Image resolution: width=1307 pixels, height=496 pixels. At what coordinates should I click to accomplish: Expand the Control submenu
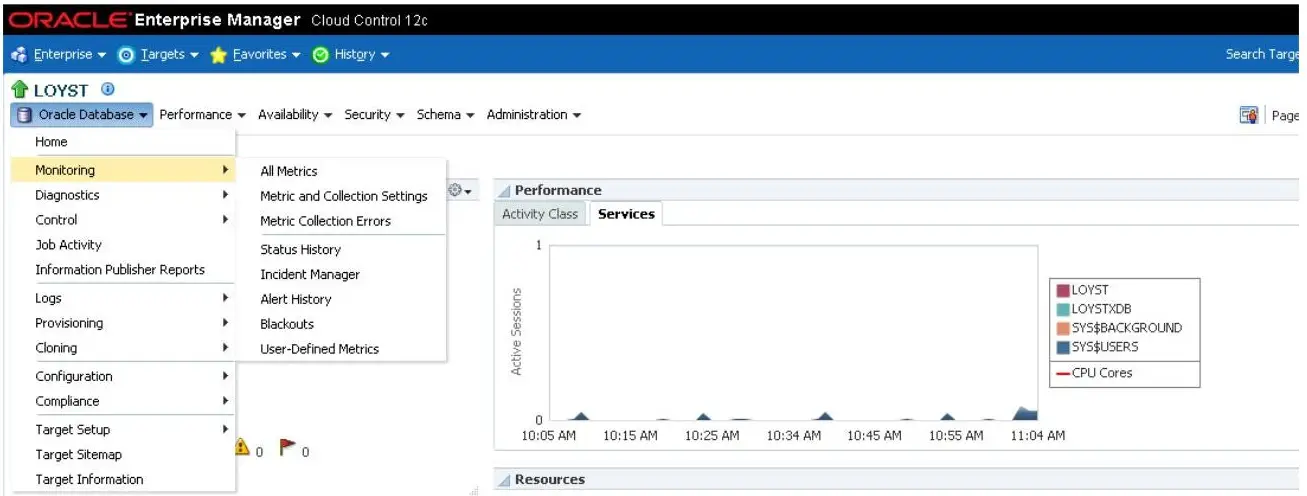(x=122, y=220)
